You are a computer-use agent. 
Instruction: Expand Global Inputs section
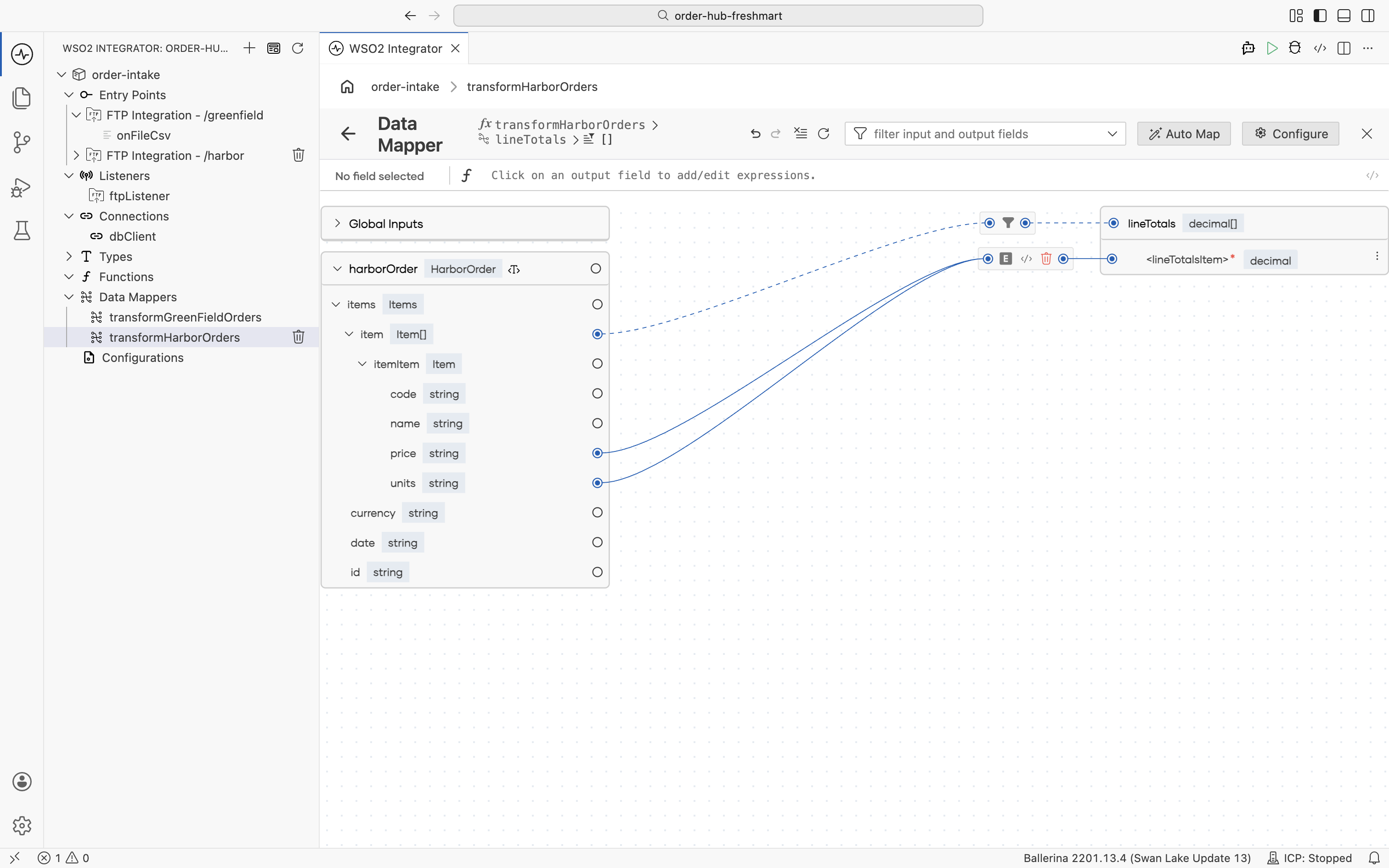338,223
